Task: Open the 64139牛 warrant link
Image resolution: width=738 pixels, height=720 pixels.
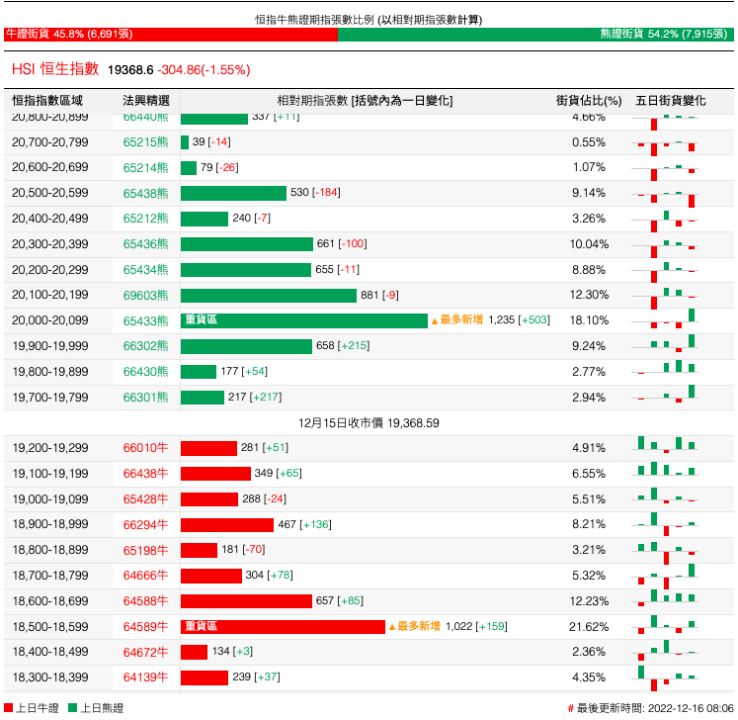Action: point(145,678)
